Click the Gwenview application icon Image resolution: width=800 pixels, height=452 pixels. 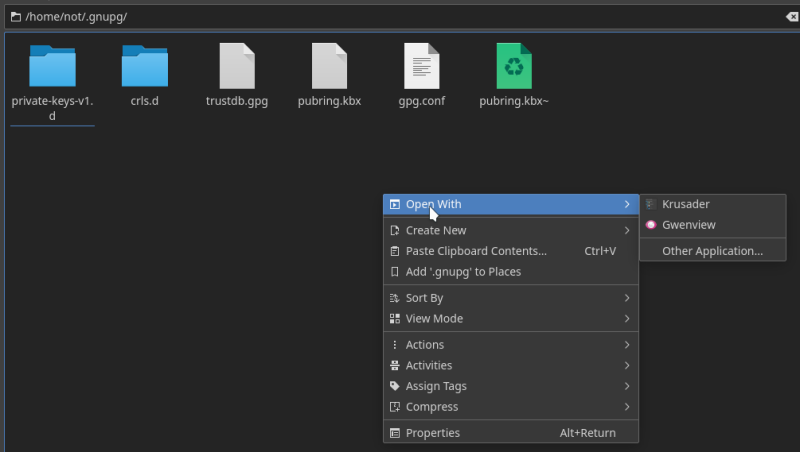pos(651,225)
